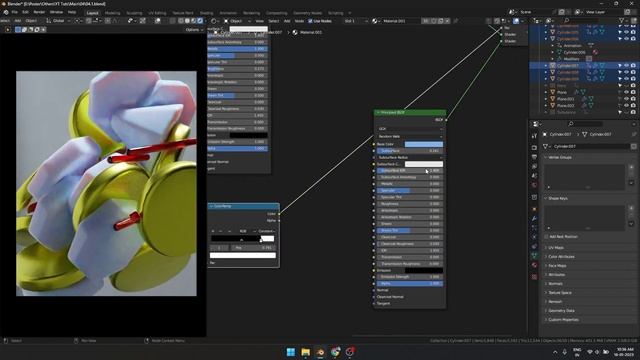
Task: Disable Cylinder.007 render camera icon
Action: (633, 65)
